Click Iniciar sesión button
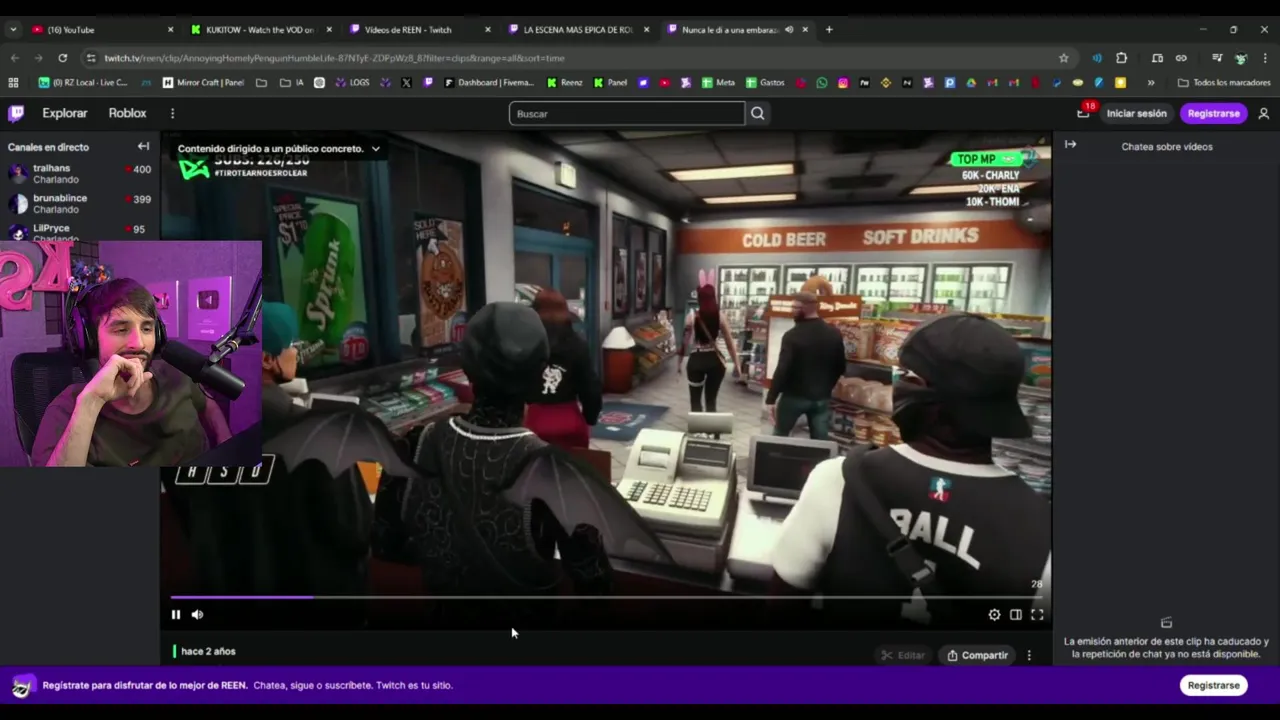This screenshot has height=720, width=1280. click(1137, 113)
